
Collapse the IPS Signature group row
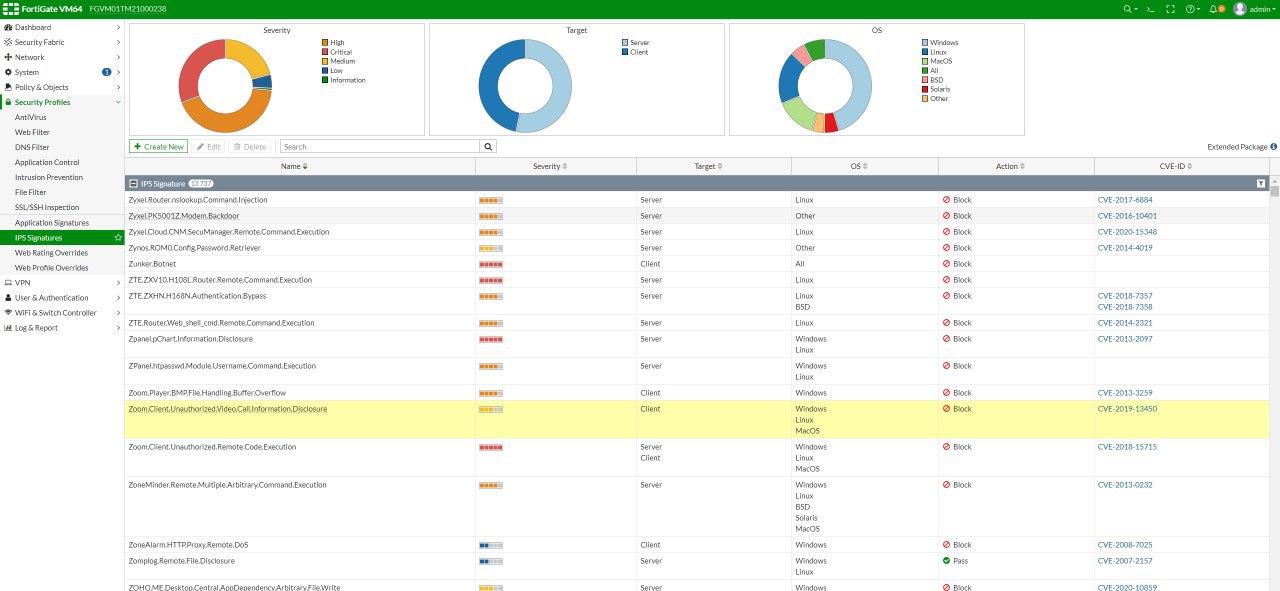click(x=133, y=184)
